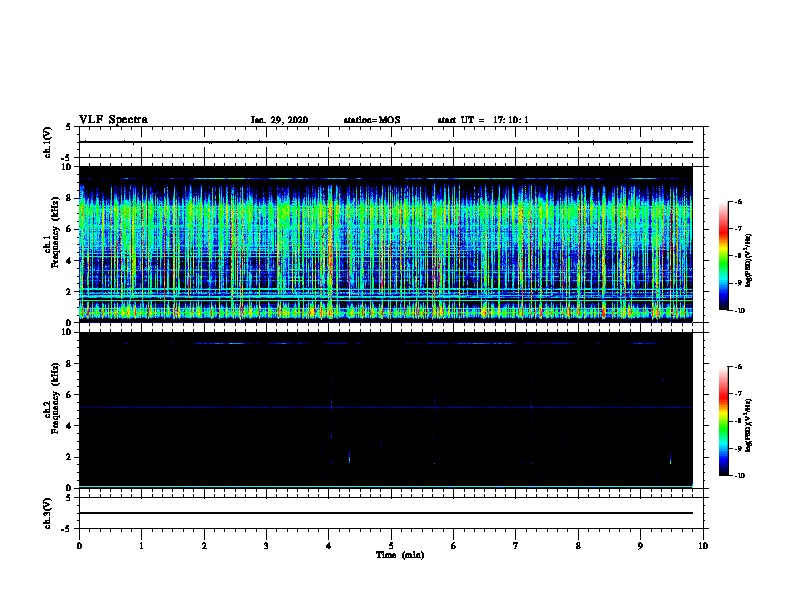Click time axis tick label '2'
Screen dimensions: 792x612
[x=204, y=545]
